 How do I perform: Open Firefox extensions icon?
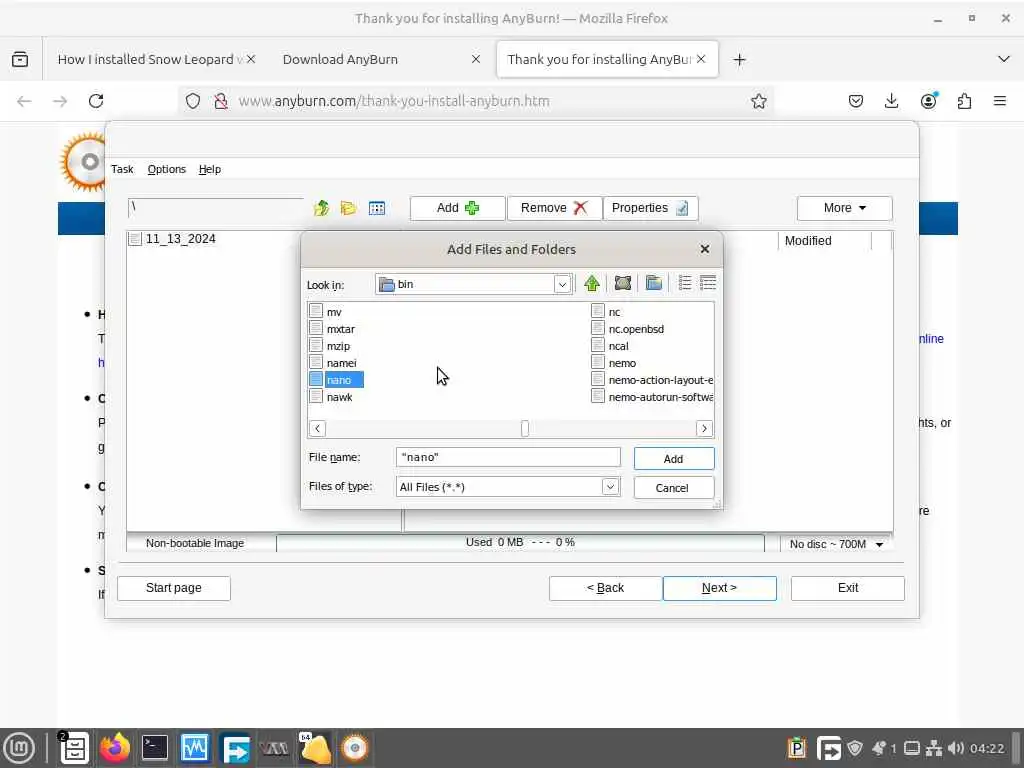click(964, 101)
